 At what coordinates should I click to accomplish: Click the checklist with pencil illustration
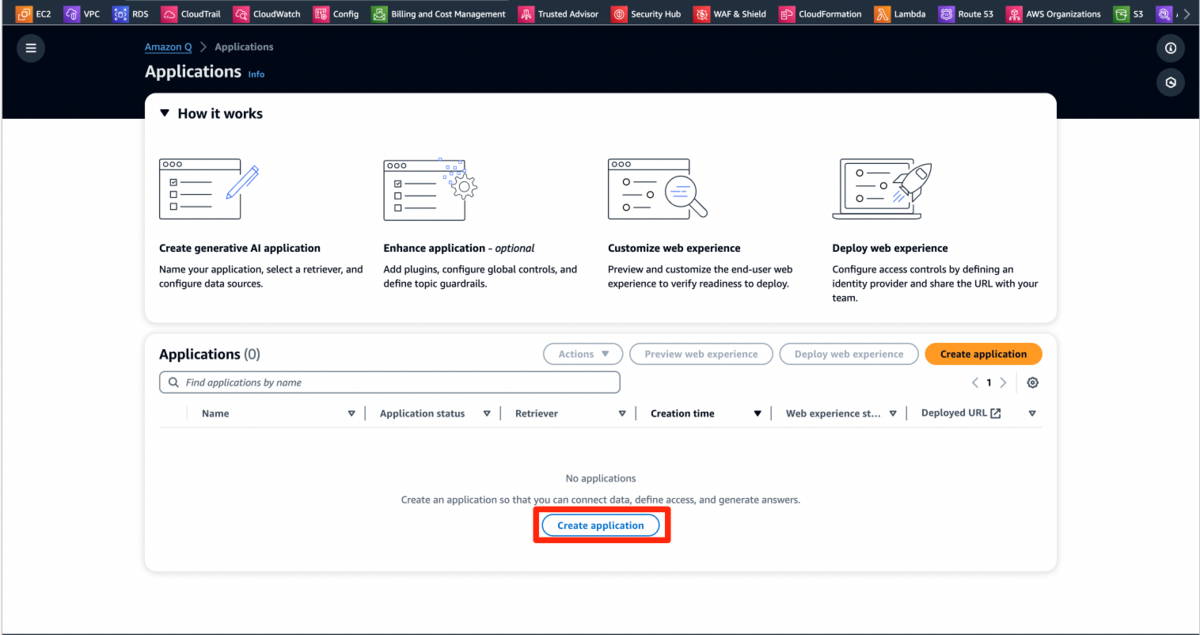tap(209, 189)
